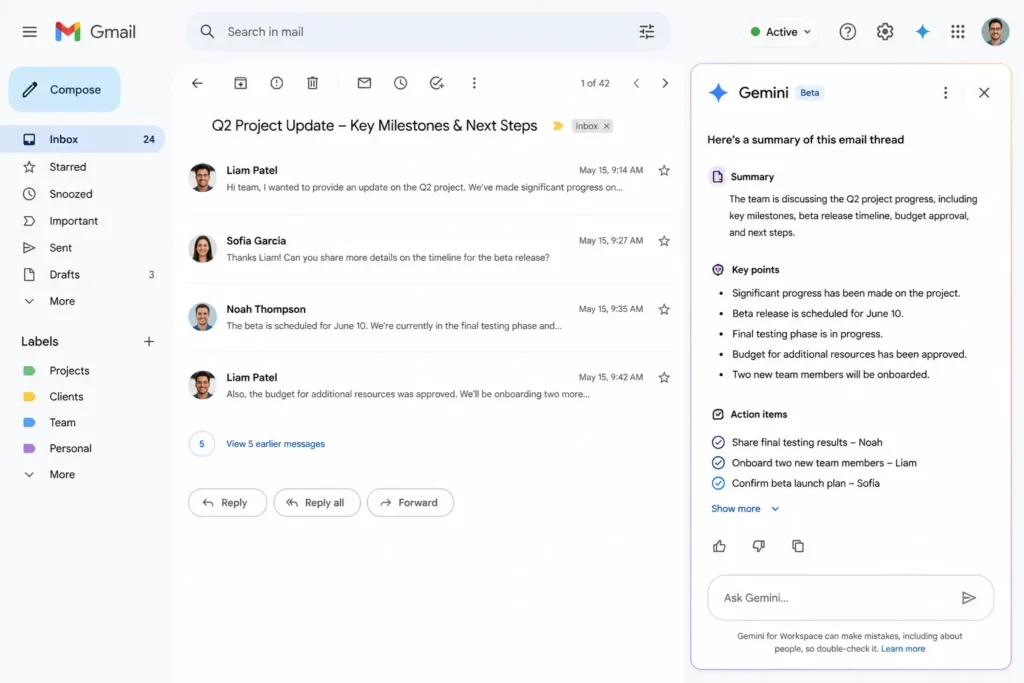Star Sofia Garcia's message
The width and height of the screenshot is (1024, 683).
(x=664, y=241)
